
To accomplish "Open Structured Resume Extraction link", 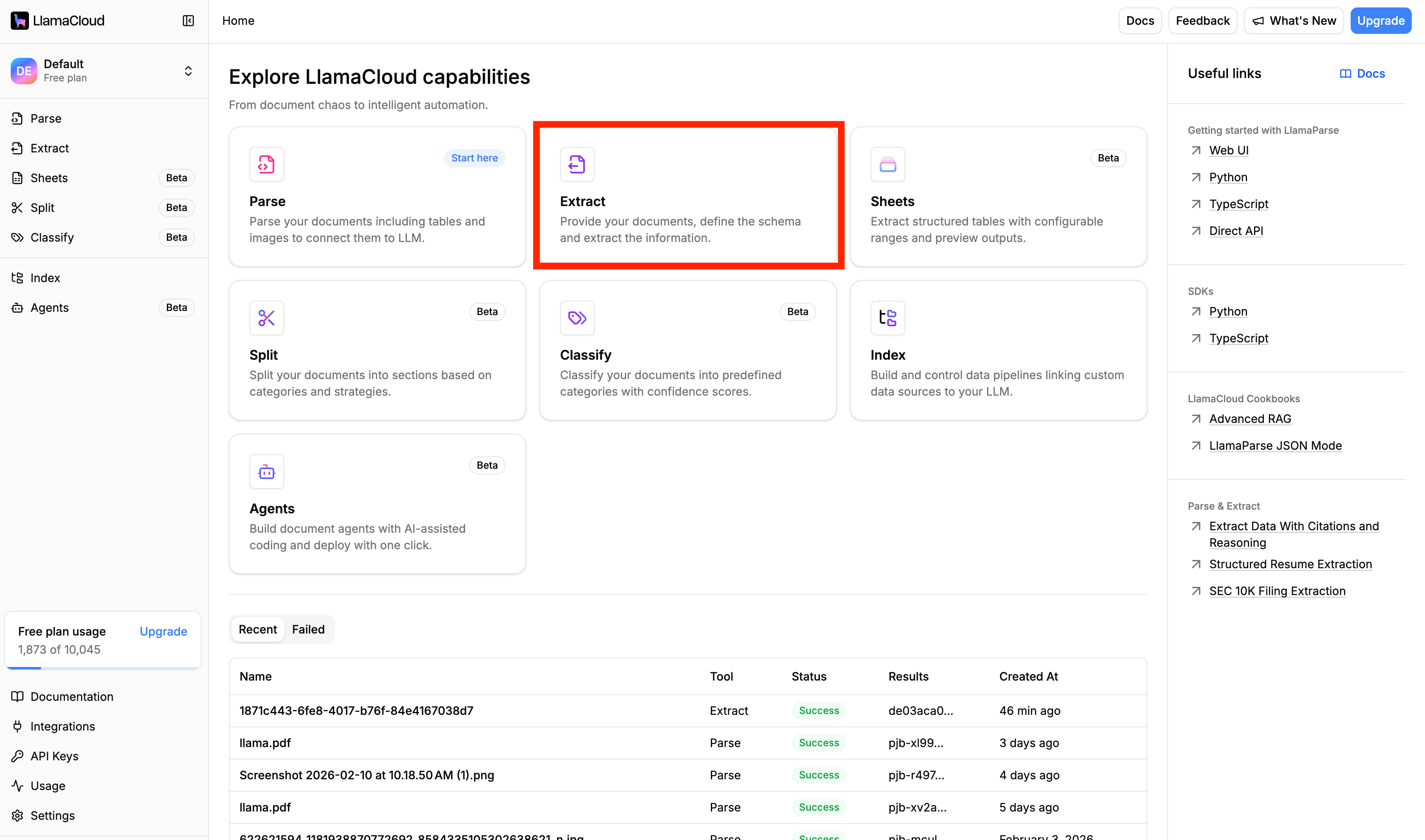I will point(1290,565).
